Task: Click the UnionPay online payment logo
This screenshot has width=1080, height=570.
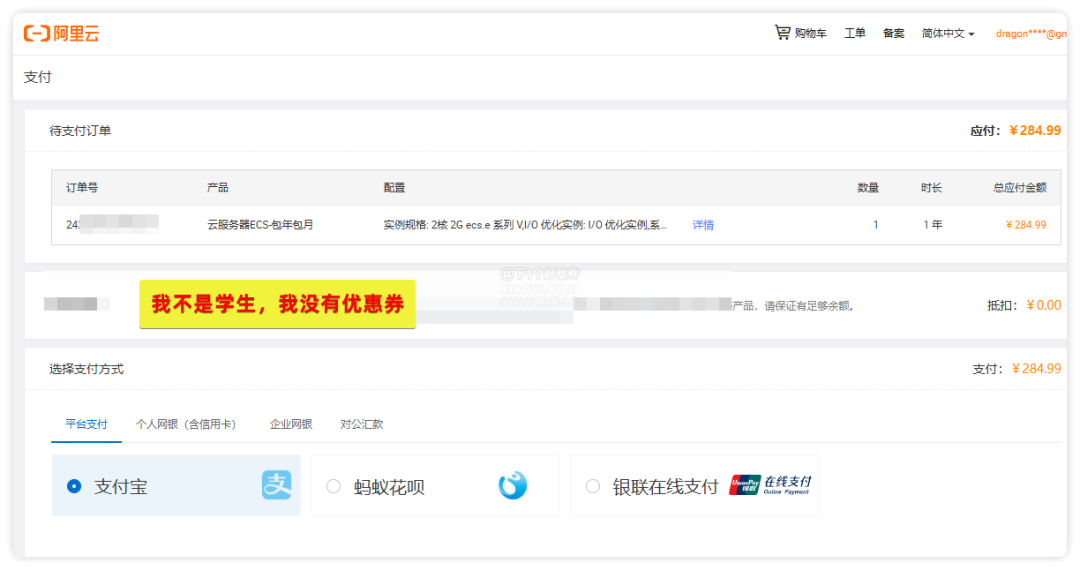Action: tap(770, 485)
